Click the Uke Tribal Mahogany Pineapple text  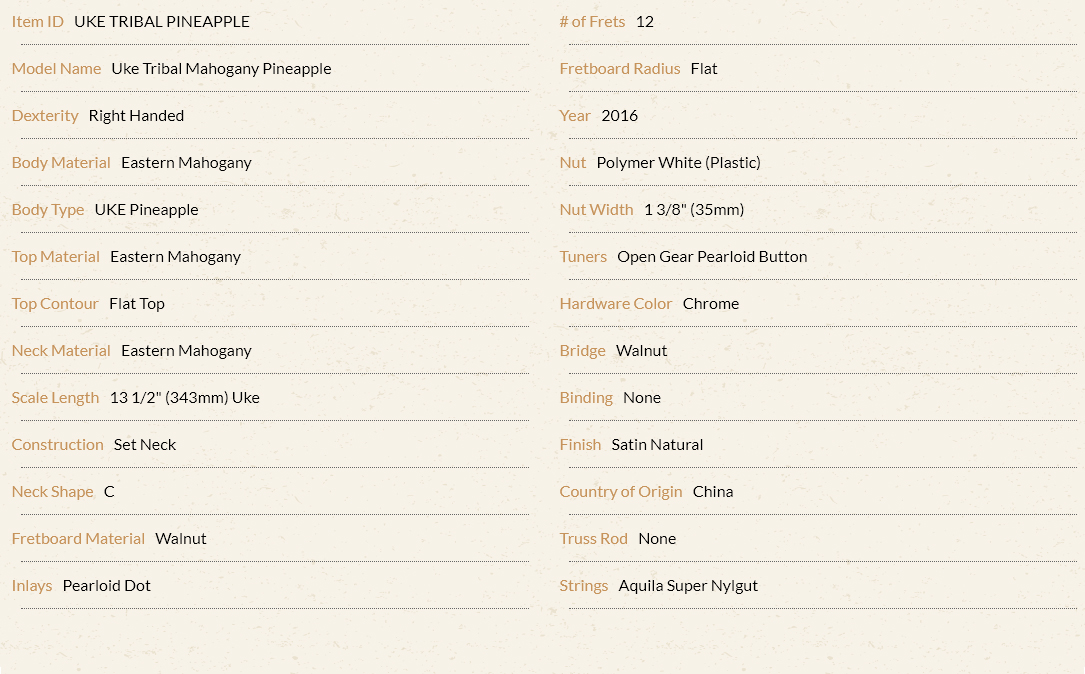[x=221, y=69]
